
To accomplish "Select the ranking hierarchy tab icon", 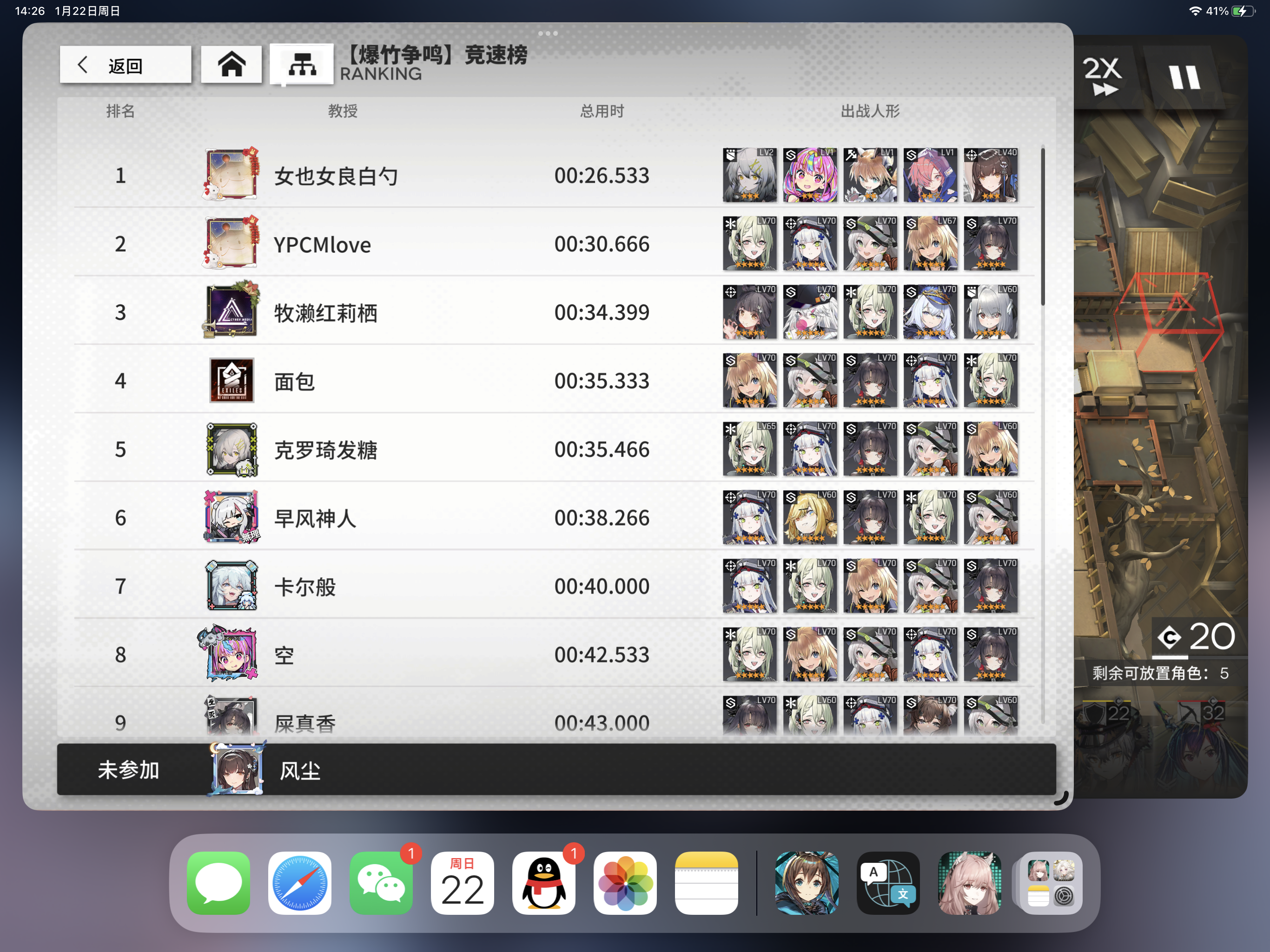I will pyautogui.click(x=302, y=65).
